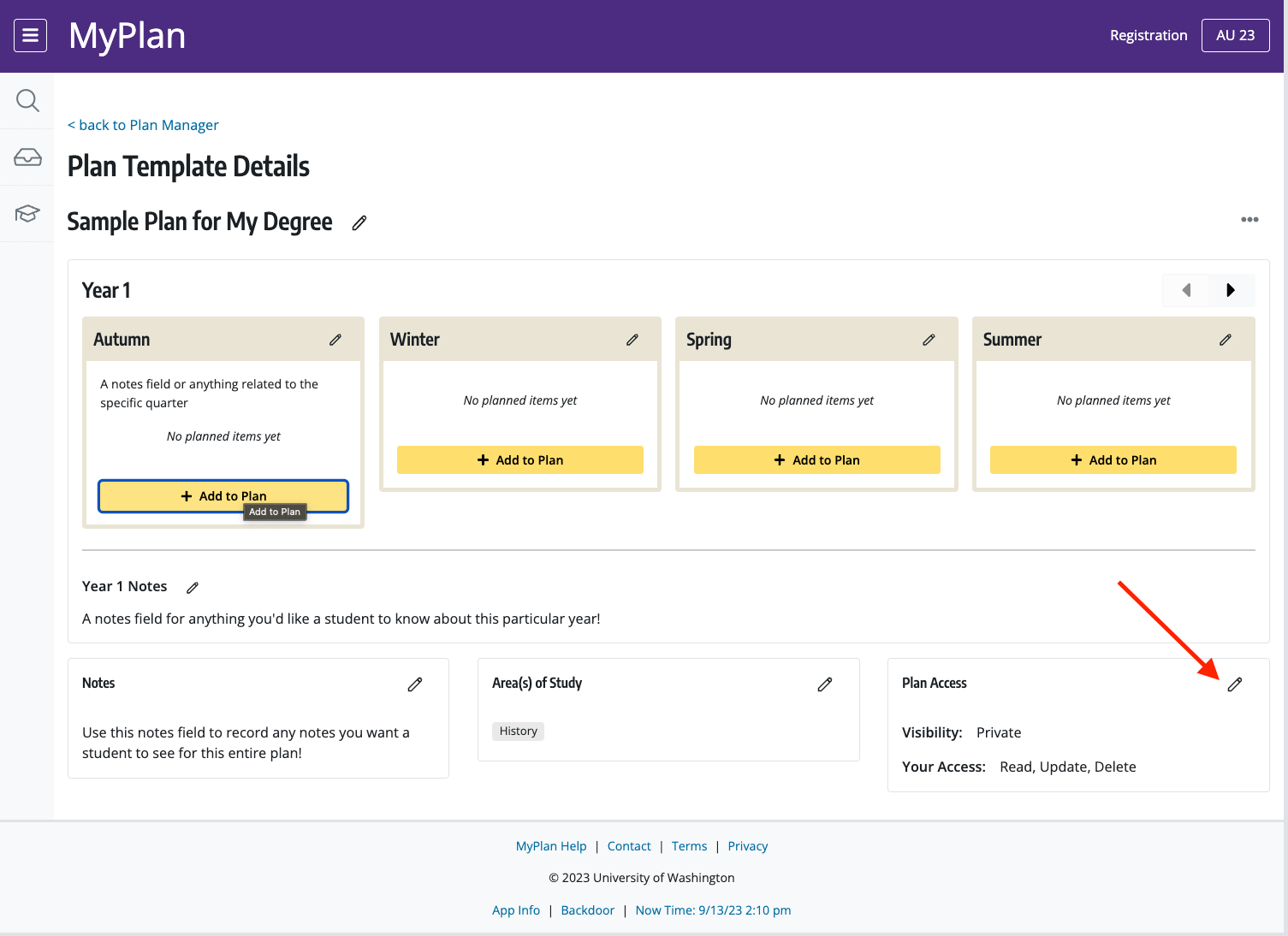Open the three-dot more options menu
Screen dimensions: 1288x936
[1249, 220]
